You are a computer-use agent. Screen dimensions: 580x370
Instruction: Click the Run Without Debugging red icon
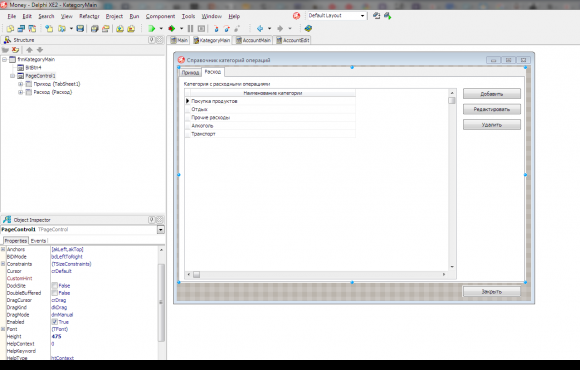click(x=172, y=28)
